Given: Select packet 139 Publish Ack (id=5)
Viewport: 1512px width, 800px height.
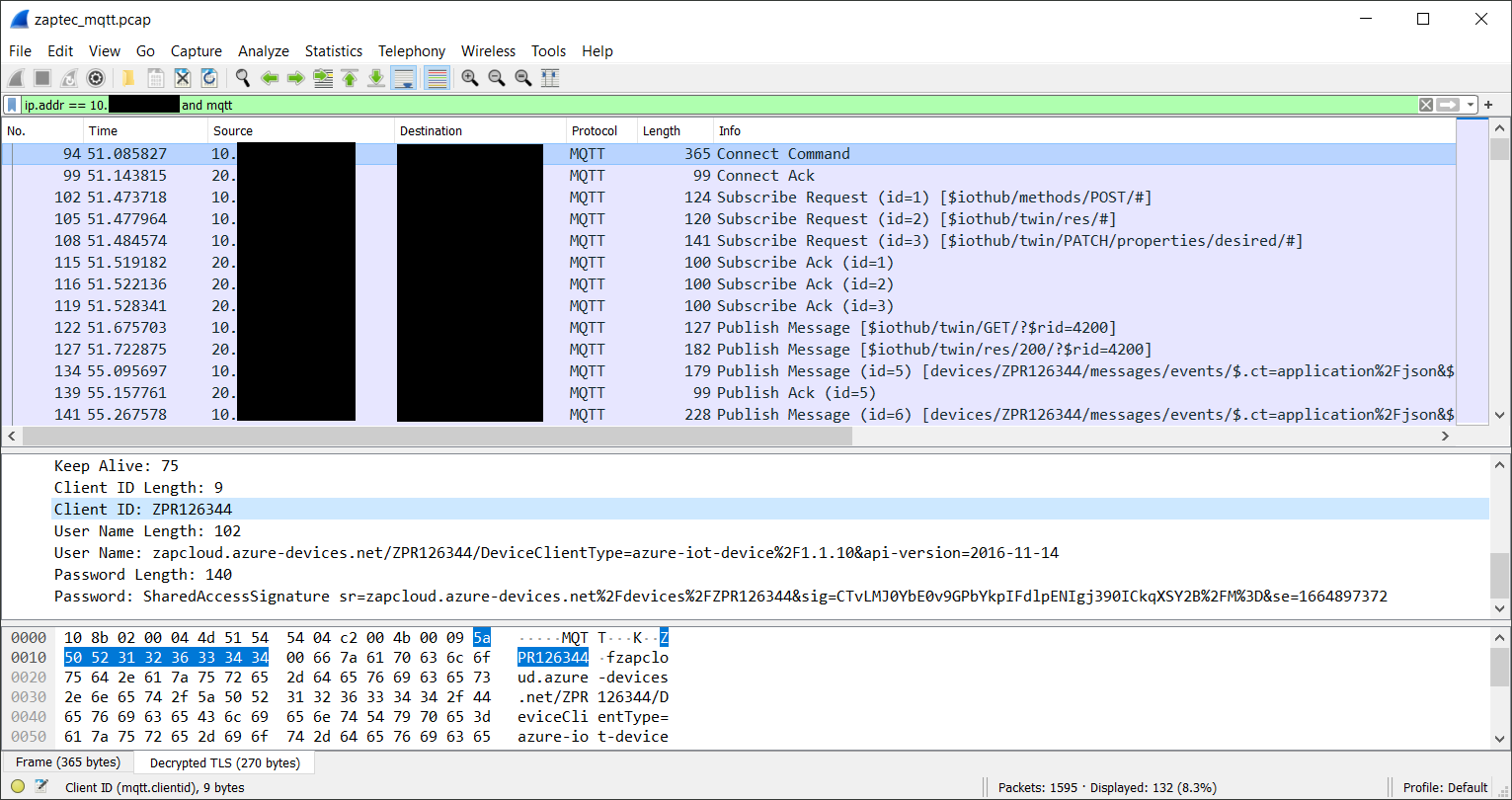Looking at the screenshot, I should [x=729, y=393].
